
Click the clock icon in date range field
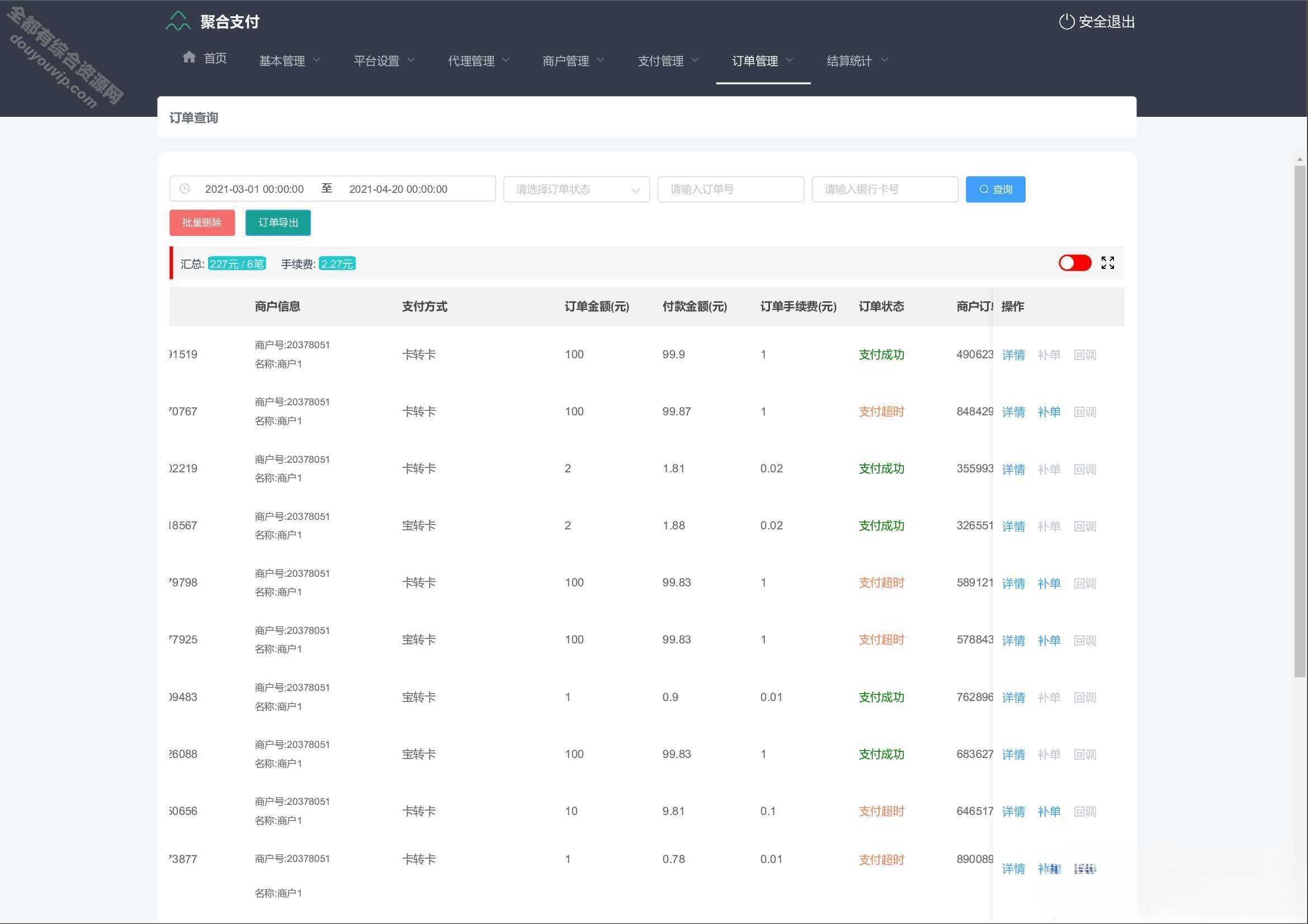pyautogui.click(x=185, y=188)
